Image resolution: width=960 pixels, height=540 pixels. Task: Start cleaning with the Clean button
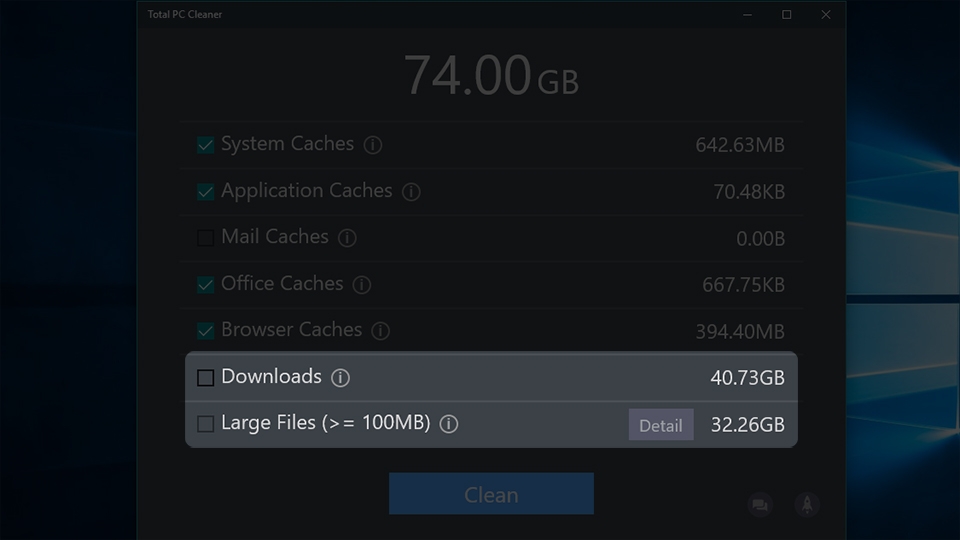[491, 493]
